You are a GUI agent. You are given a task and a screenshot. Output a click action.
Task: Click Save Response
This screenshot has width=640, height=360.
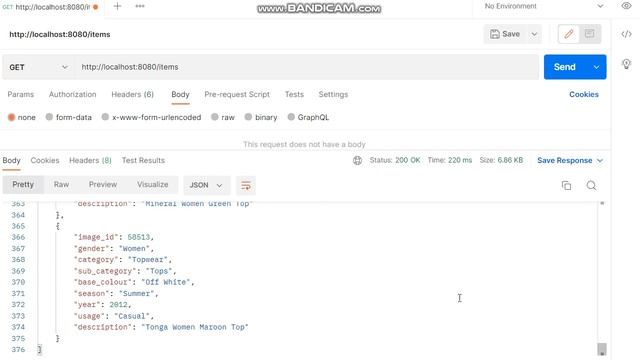pyautogui.click(x=564, y=160)
